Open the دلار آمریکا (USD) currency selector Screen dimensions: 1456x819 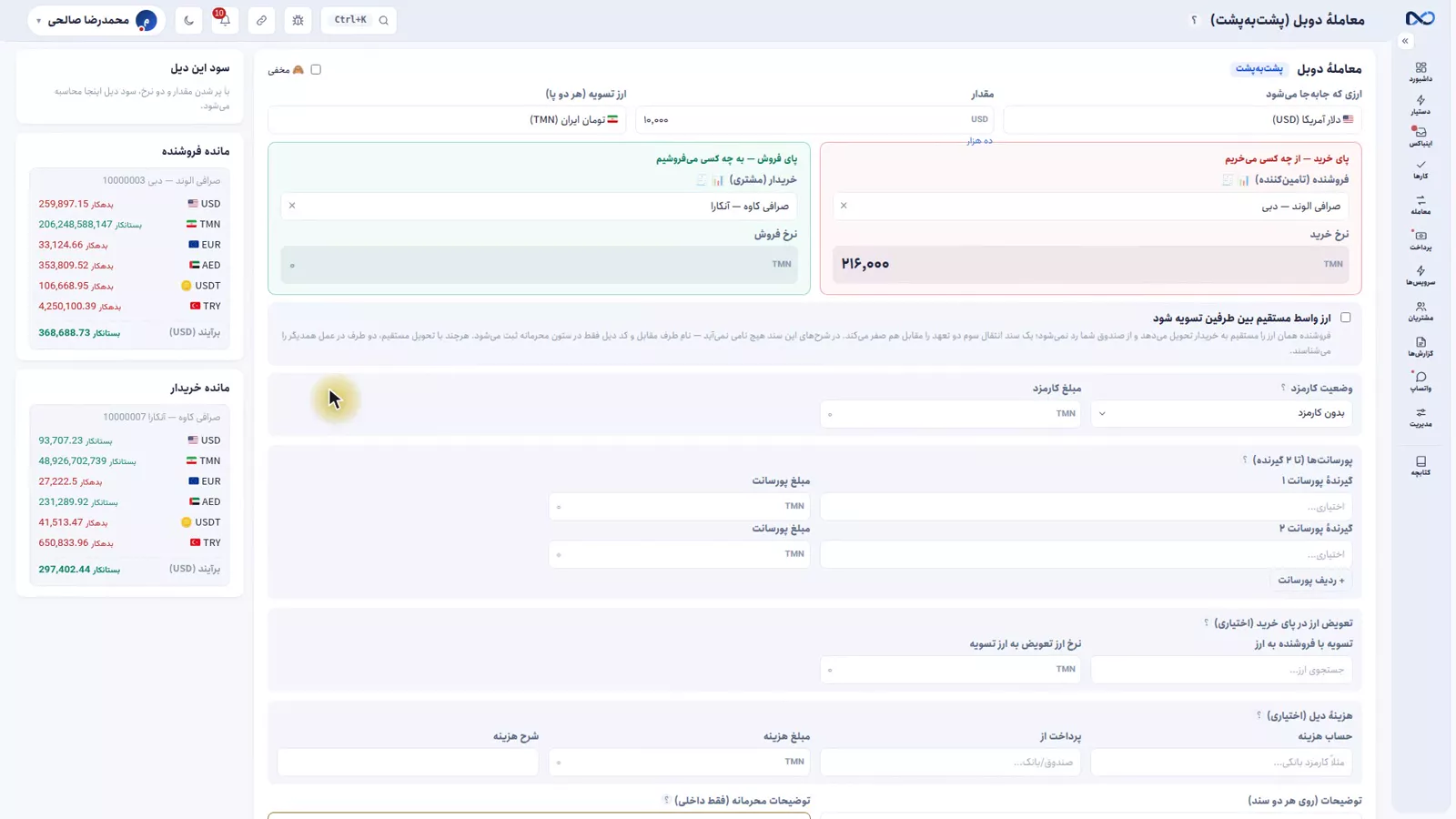coord(1182,119)
